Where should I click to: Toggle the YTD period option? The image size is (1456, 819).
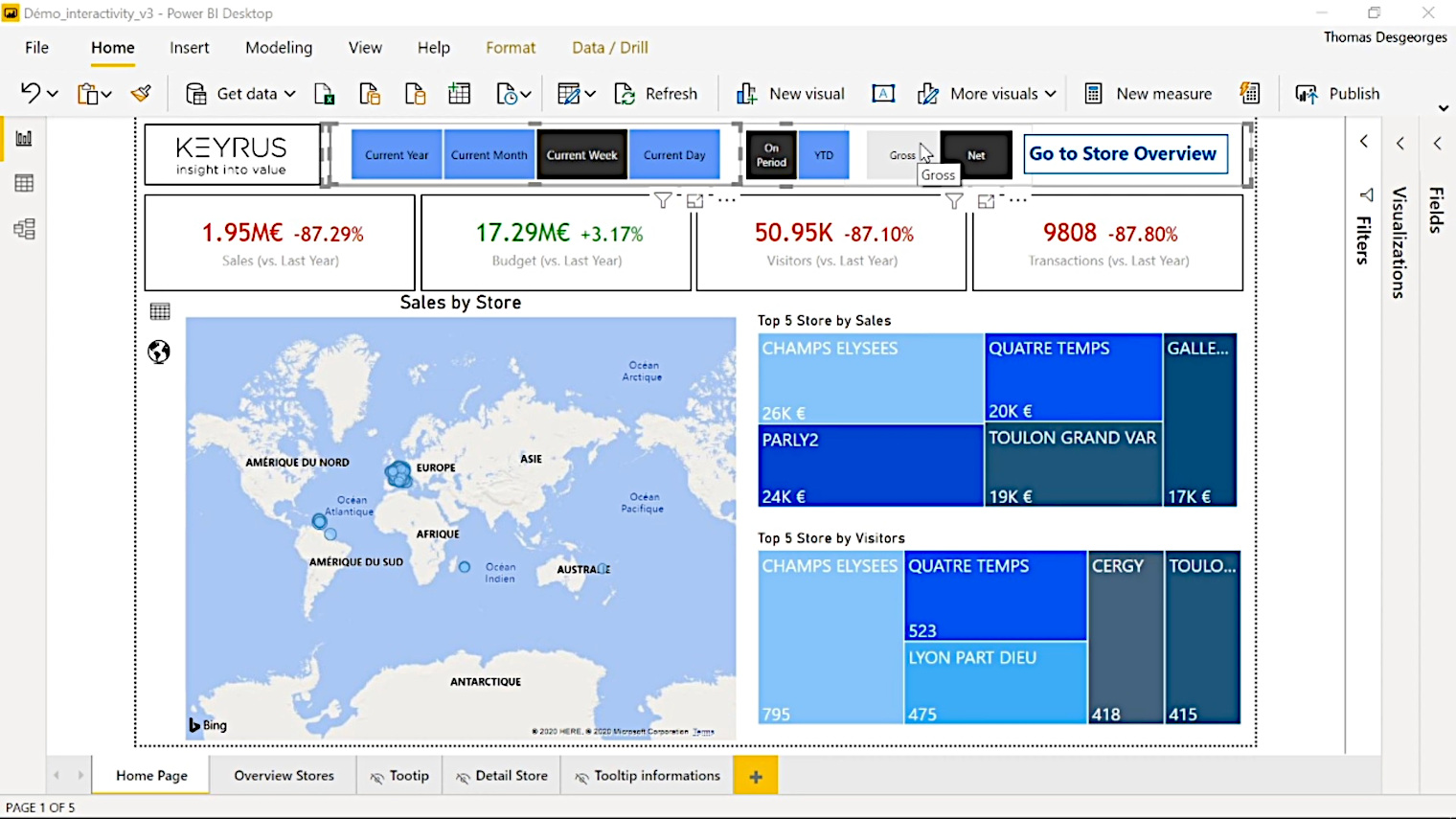click(824, 155)
